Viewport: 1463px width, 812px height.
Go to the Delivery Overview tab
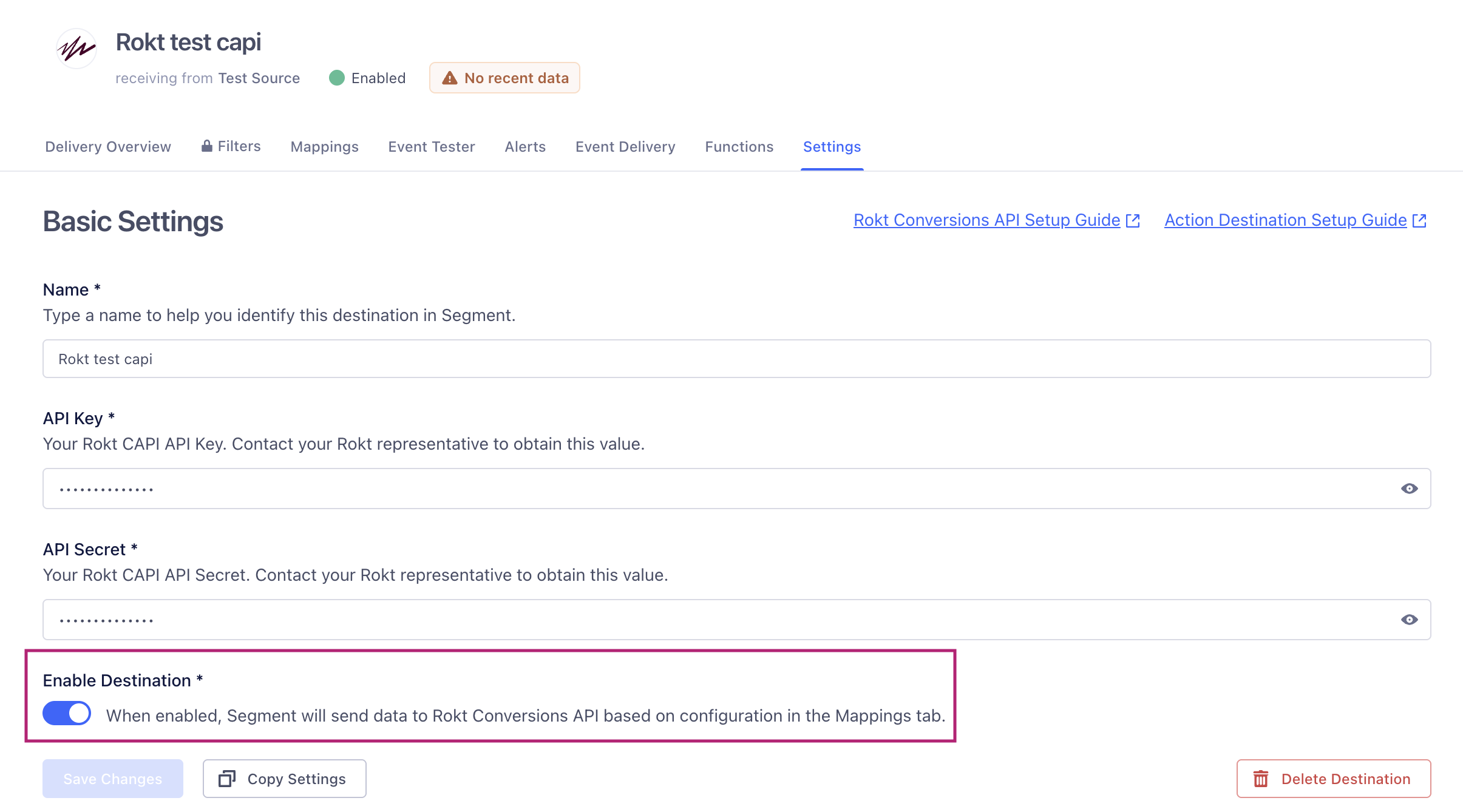click(108, 147)
